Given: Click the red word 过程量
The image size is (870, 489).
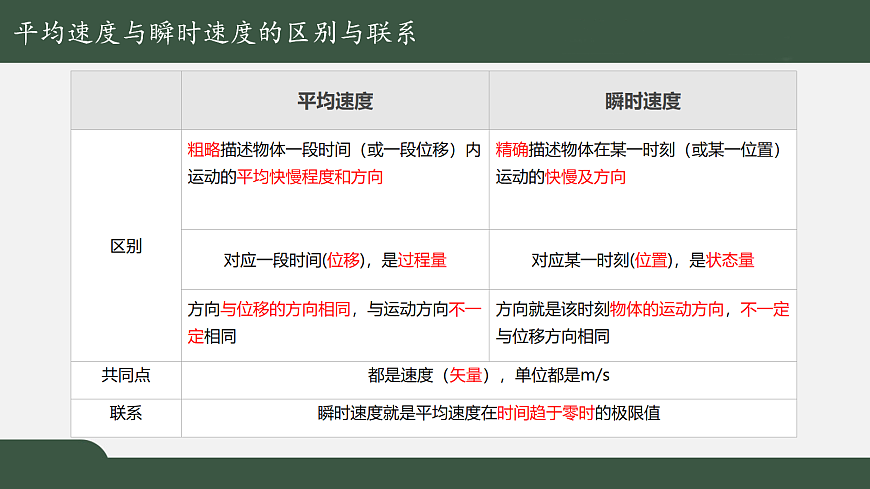Looking at the screenshot, I should 422,260.
